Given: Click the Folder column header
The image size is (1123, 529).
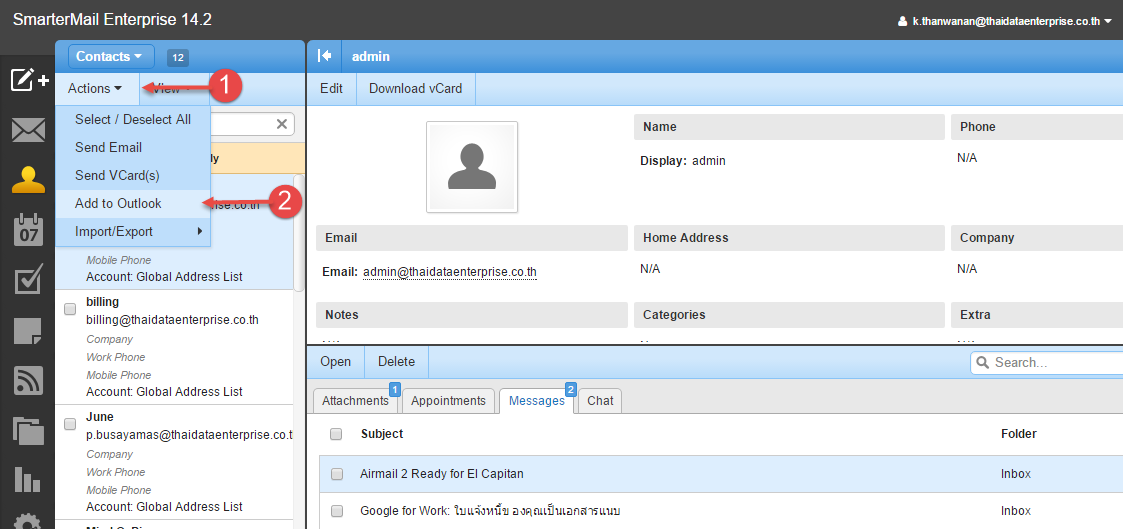Looking at the screenshot, I should pyautogui.click(x=1018, y=434).
